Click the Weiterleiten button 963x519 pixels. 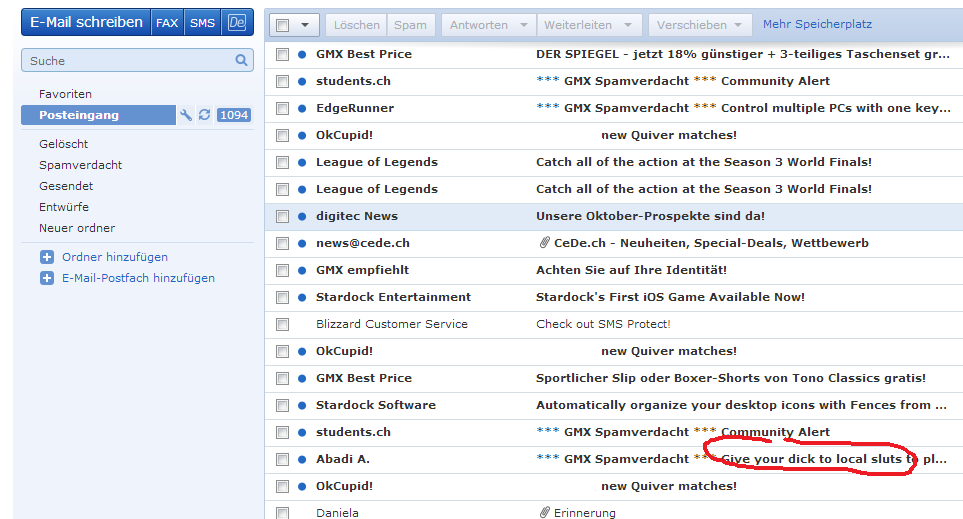[x=578, y=25]
